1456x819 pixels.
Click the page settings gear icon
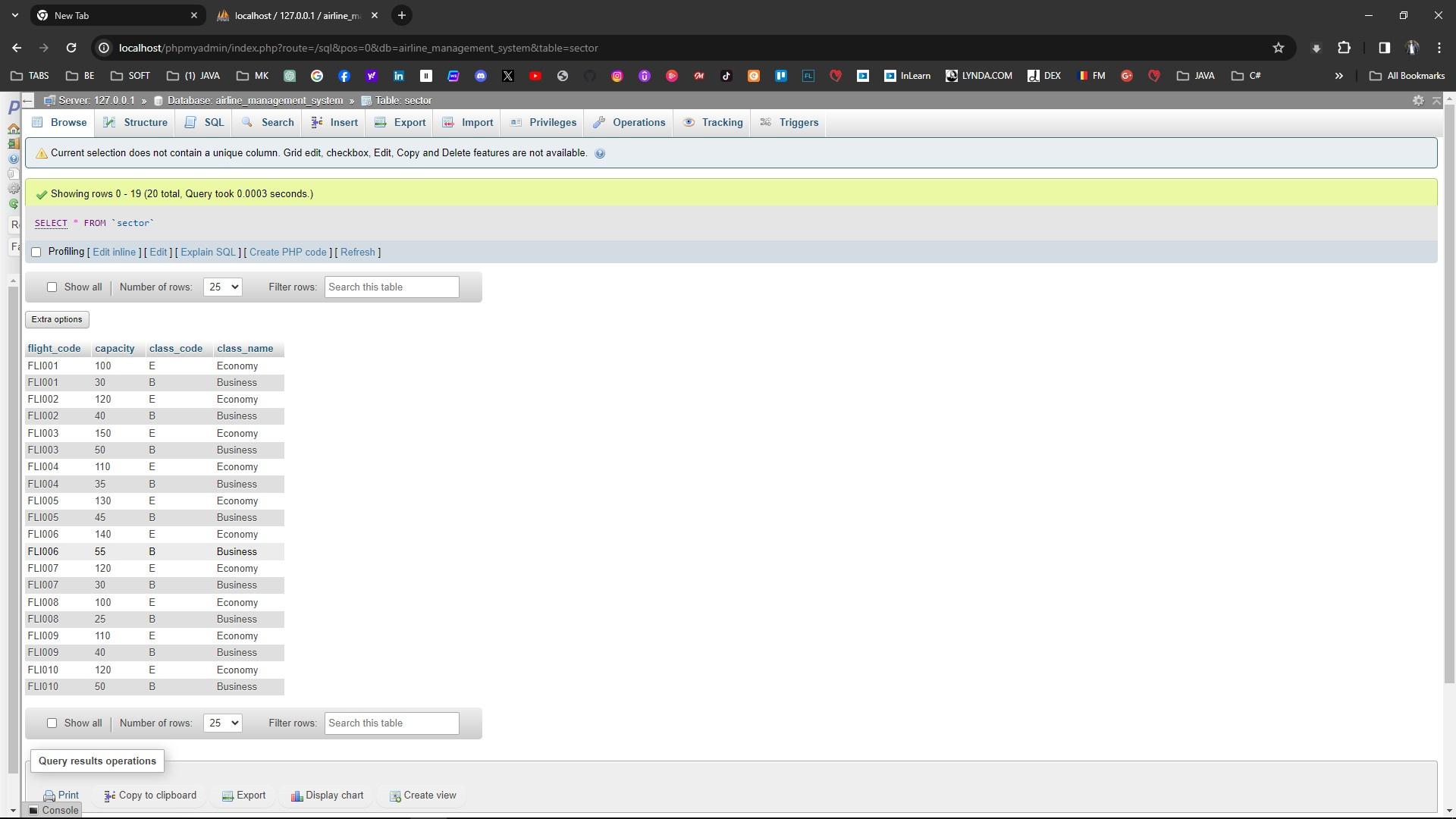coord(1418,101)
